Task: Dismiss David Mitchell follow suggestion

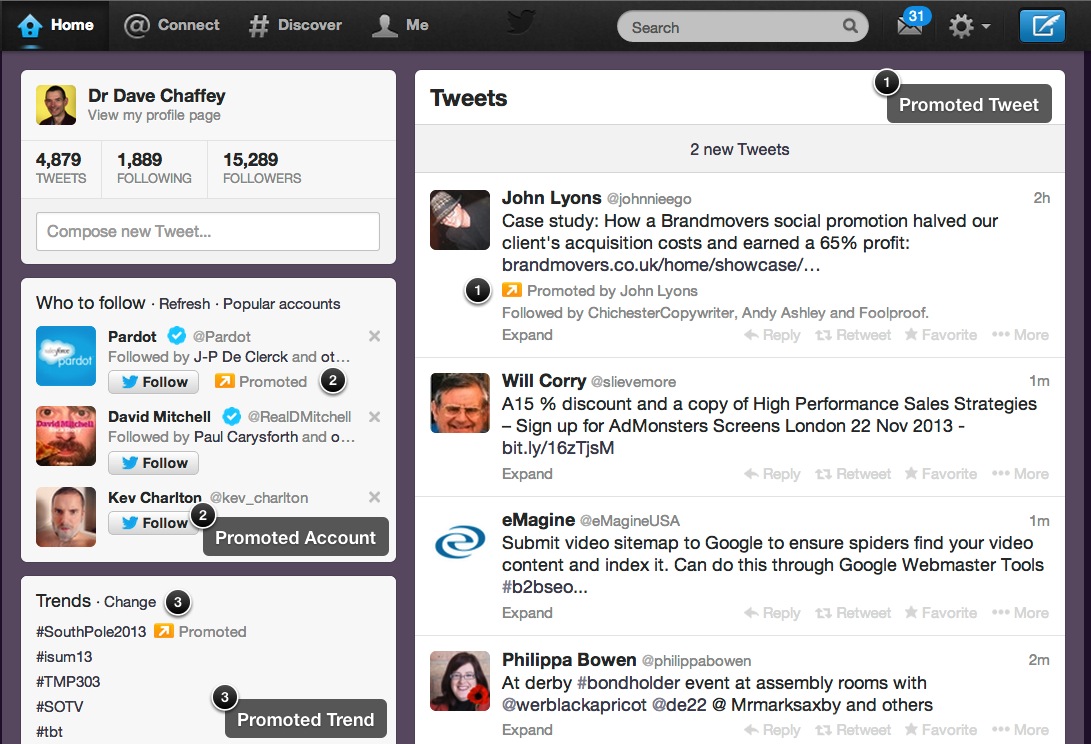Action: [x=374, y=416]
